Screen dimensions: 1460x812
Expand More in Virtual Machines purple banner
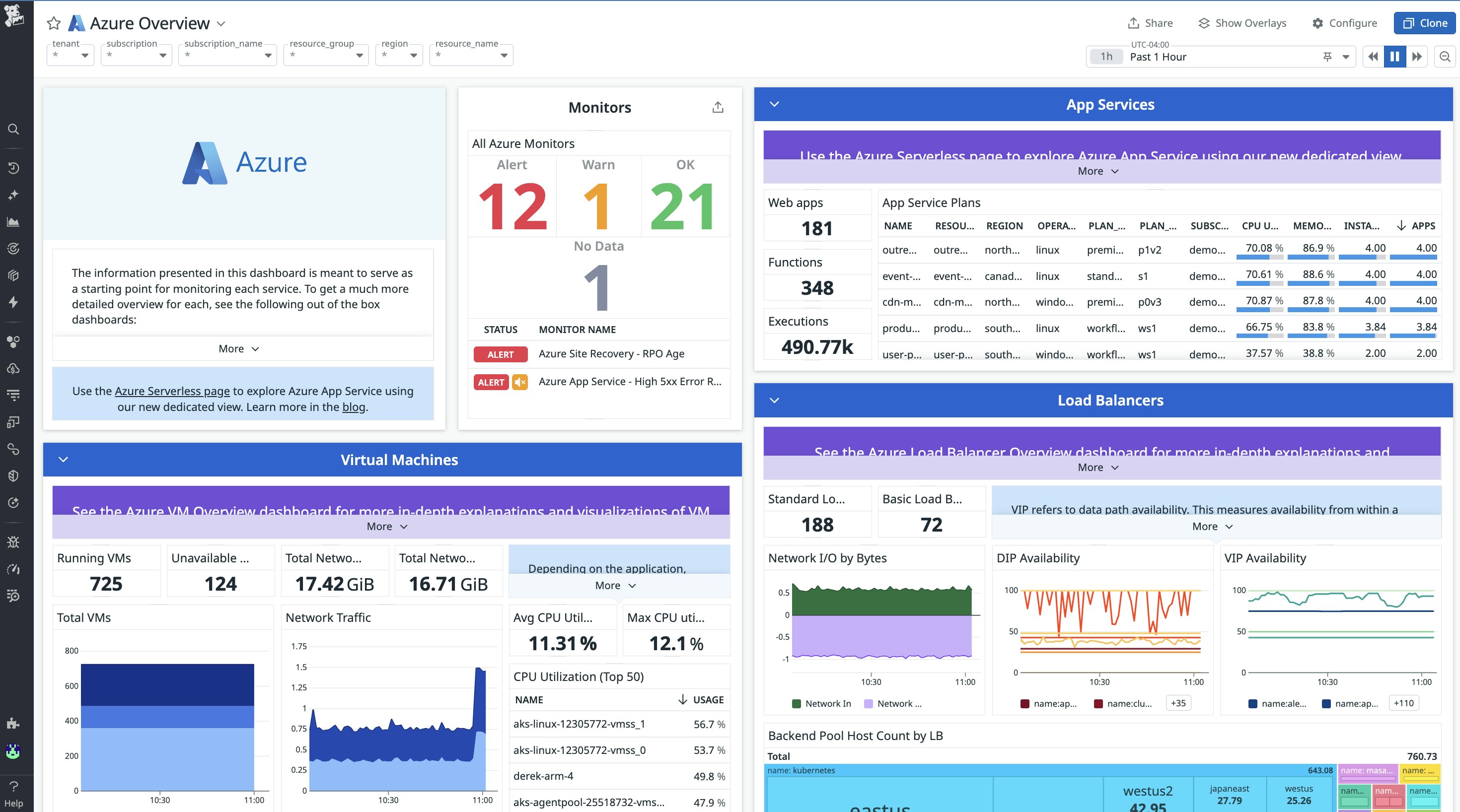point(387,527)
